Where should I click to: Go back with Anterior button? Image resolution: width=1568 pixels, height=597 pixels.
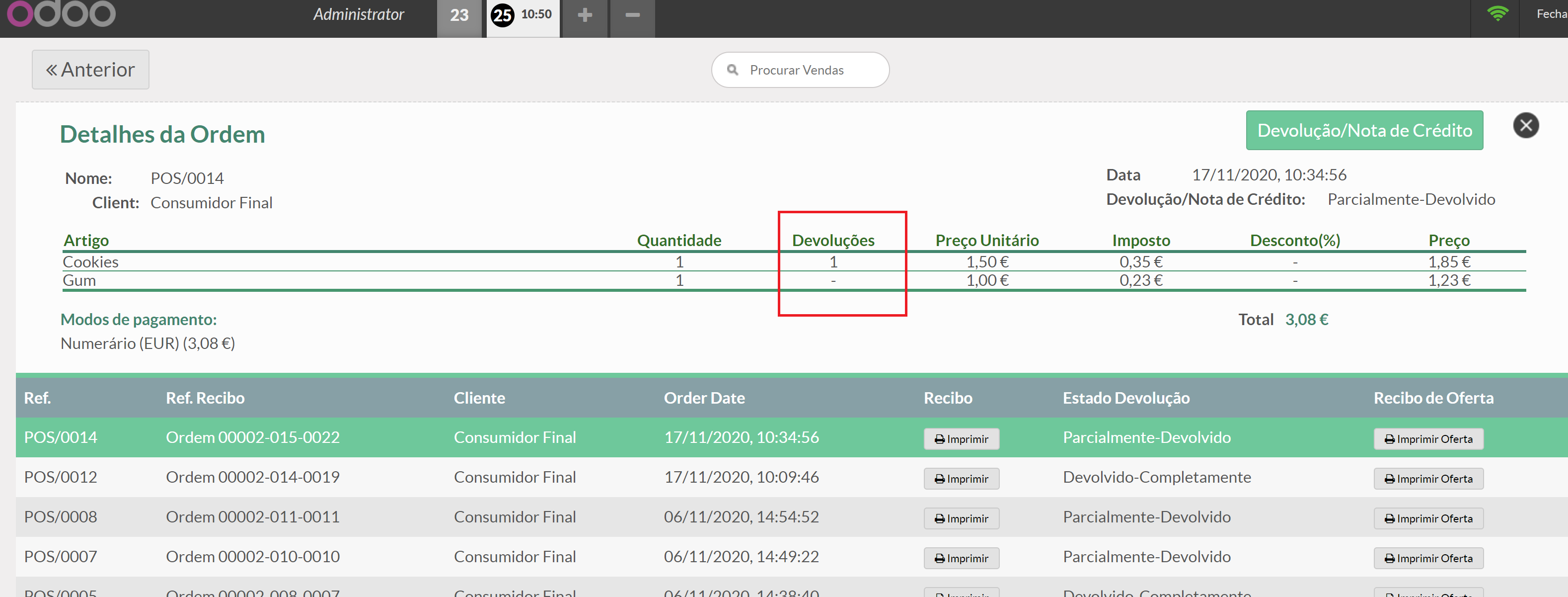pyautogui.click(x=91, y=70)
